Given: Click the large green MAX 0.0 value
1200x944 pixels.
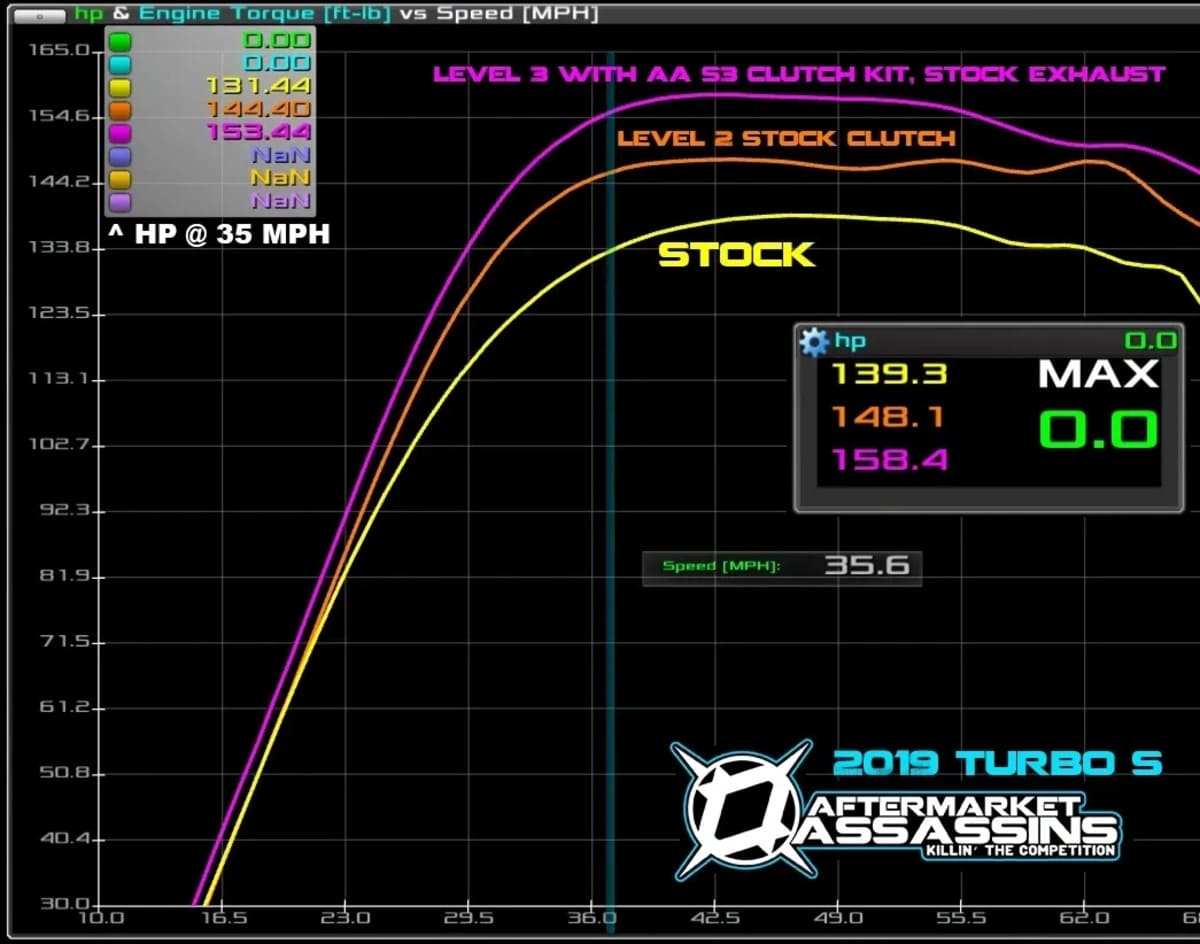Looking at the screenshot, I should pos(1098,430).
